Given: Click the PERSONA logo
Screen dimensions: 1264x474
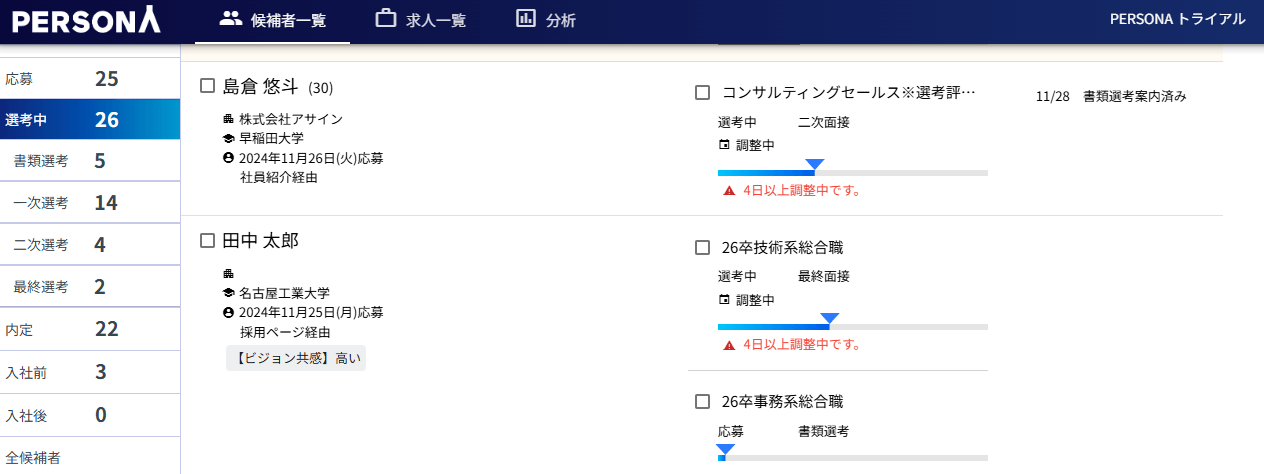Looking at the screenshot, I should click(x=86, y=20).
